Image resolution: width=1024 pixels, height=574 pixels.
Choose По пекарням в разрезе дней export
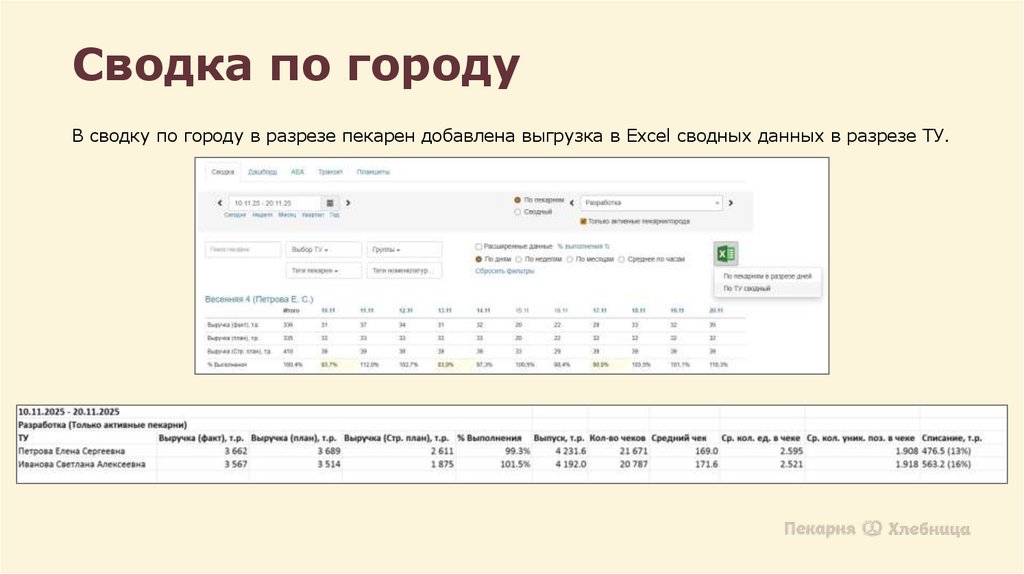tap(767, 276)
